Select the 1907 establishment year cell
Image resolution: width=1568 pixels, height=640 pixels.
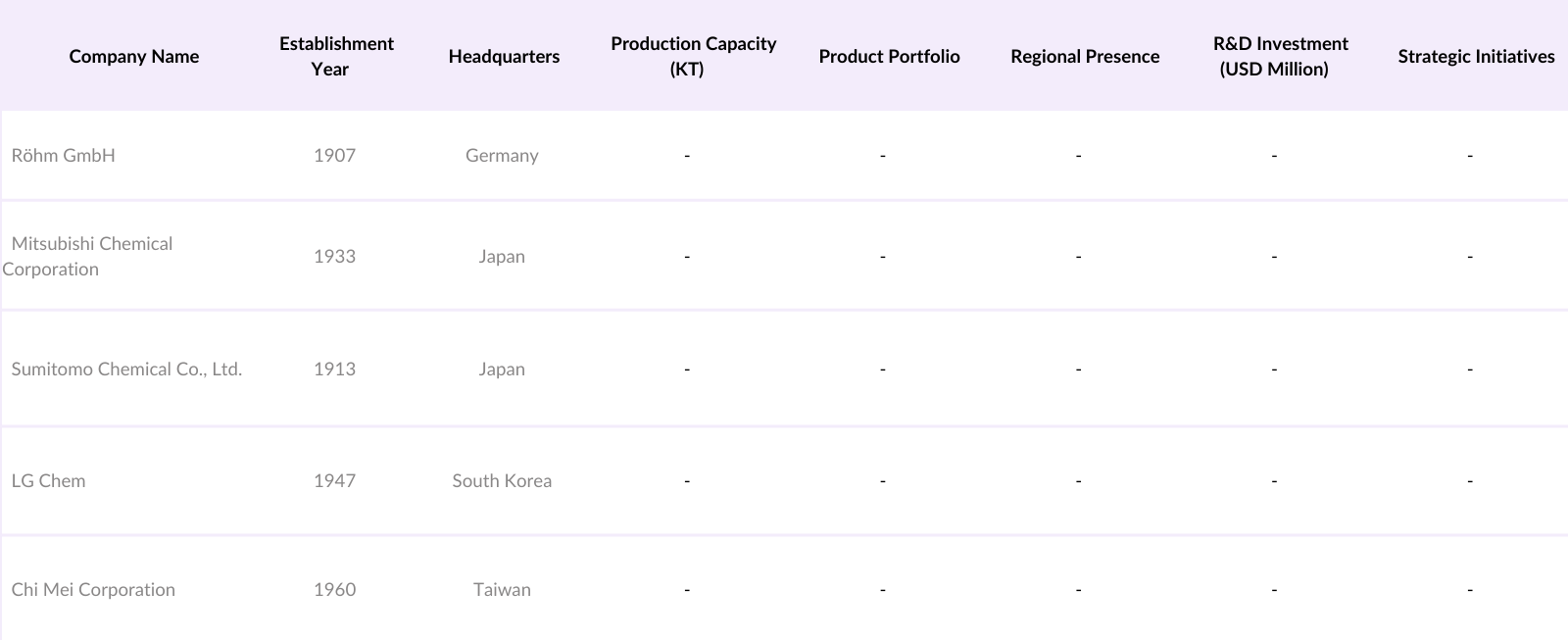click(334, 156)
